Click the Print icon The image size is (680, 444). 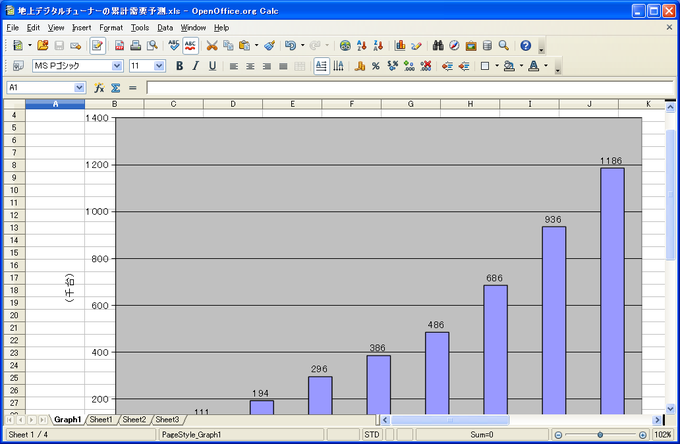[x=136, y=45]
